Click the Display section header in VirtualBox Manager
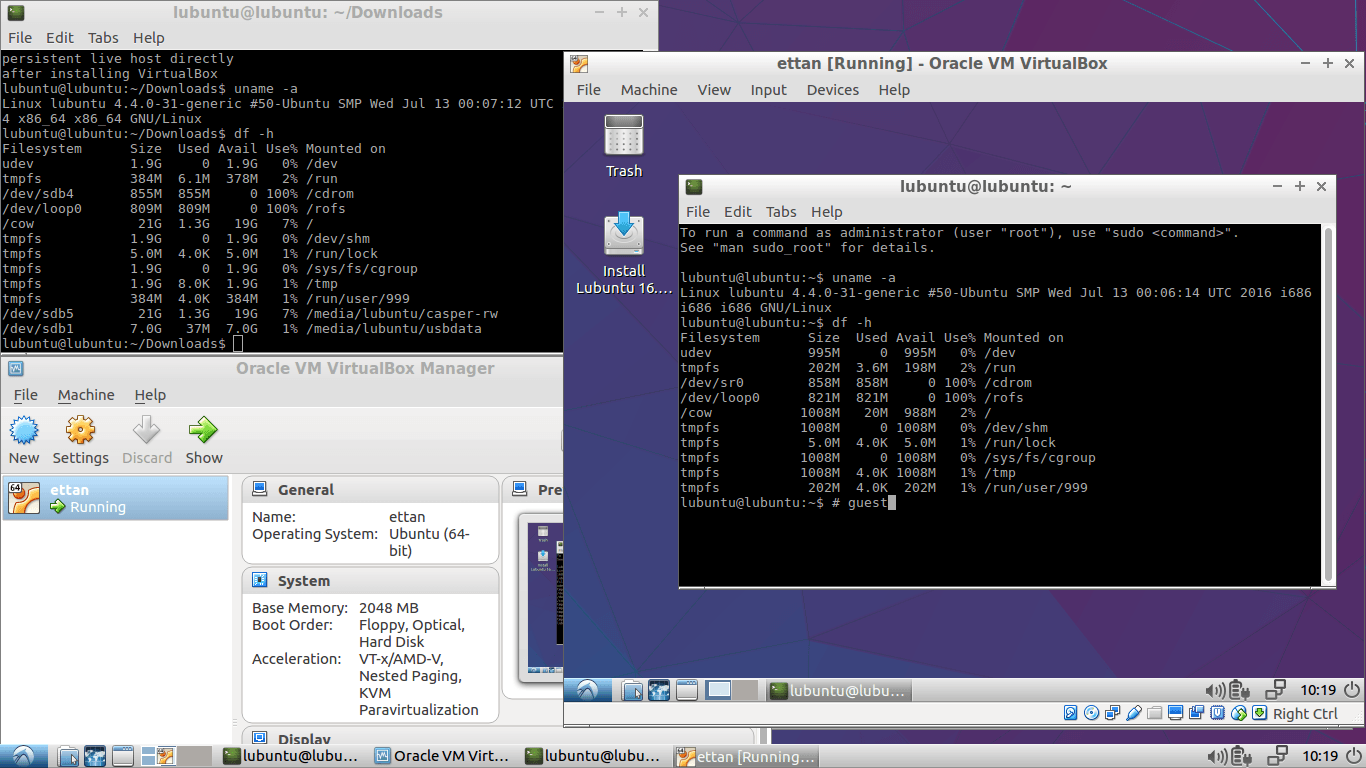 [x=304, y=740]
